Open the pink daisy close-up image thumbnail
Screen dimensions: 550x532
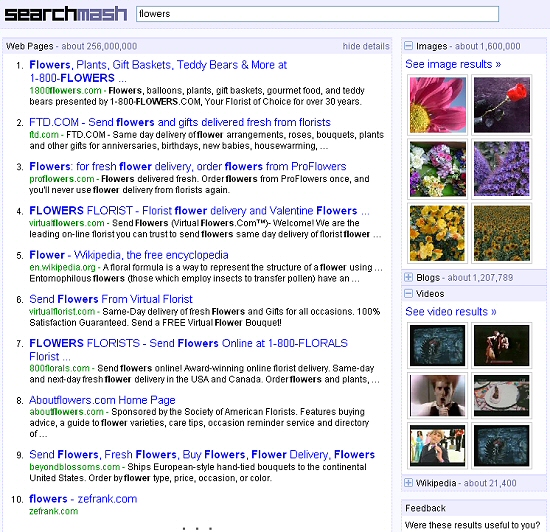pyautogui.click(x=437, y=105)
